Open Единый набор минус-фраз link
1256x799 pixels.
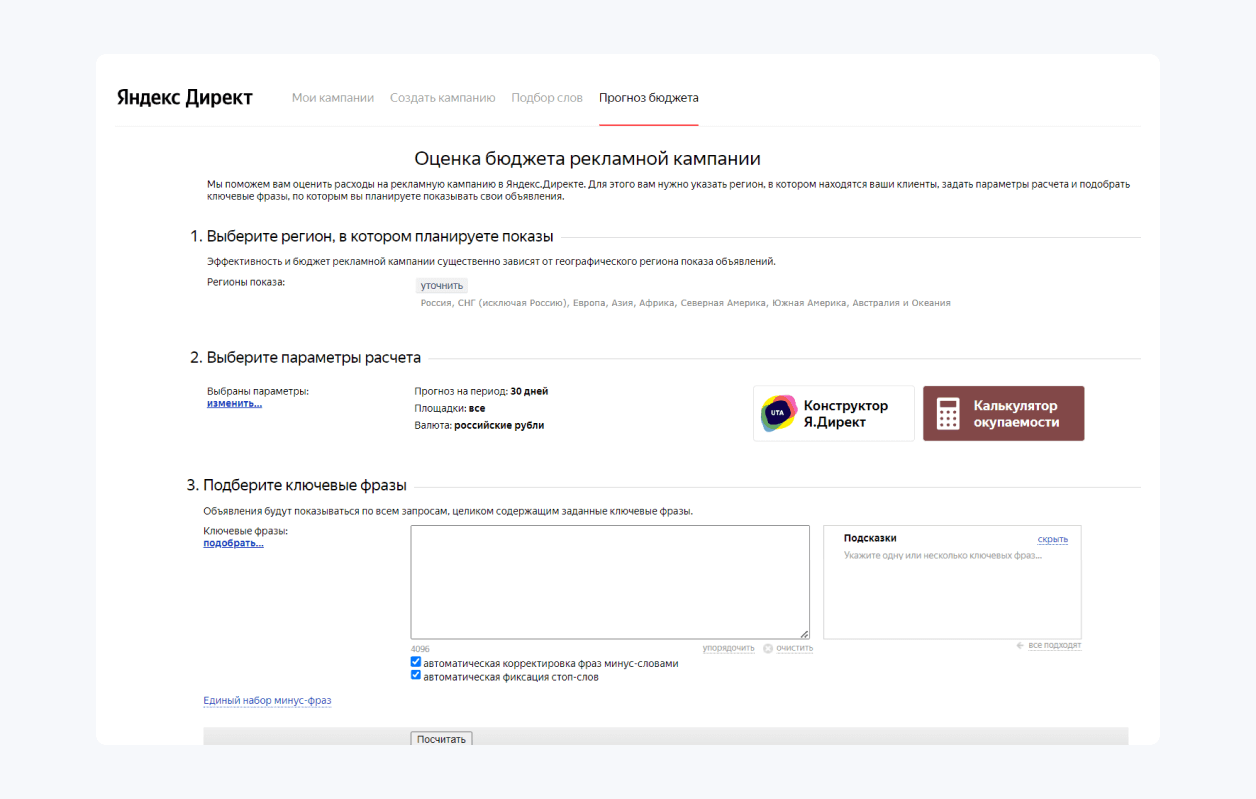(267, 700)
